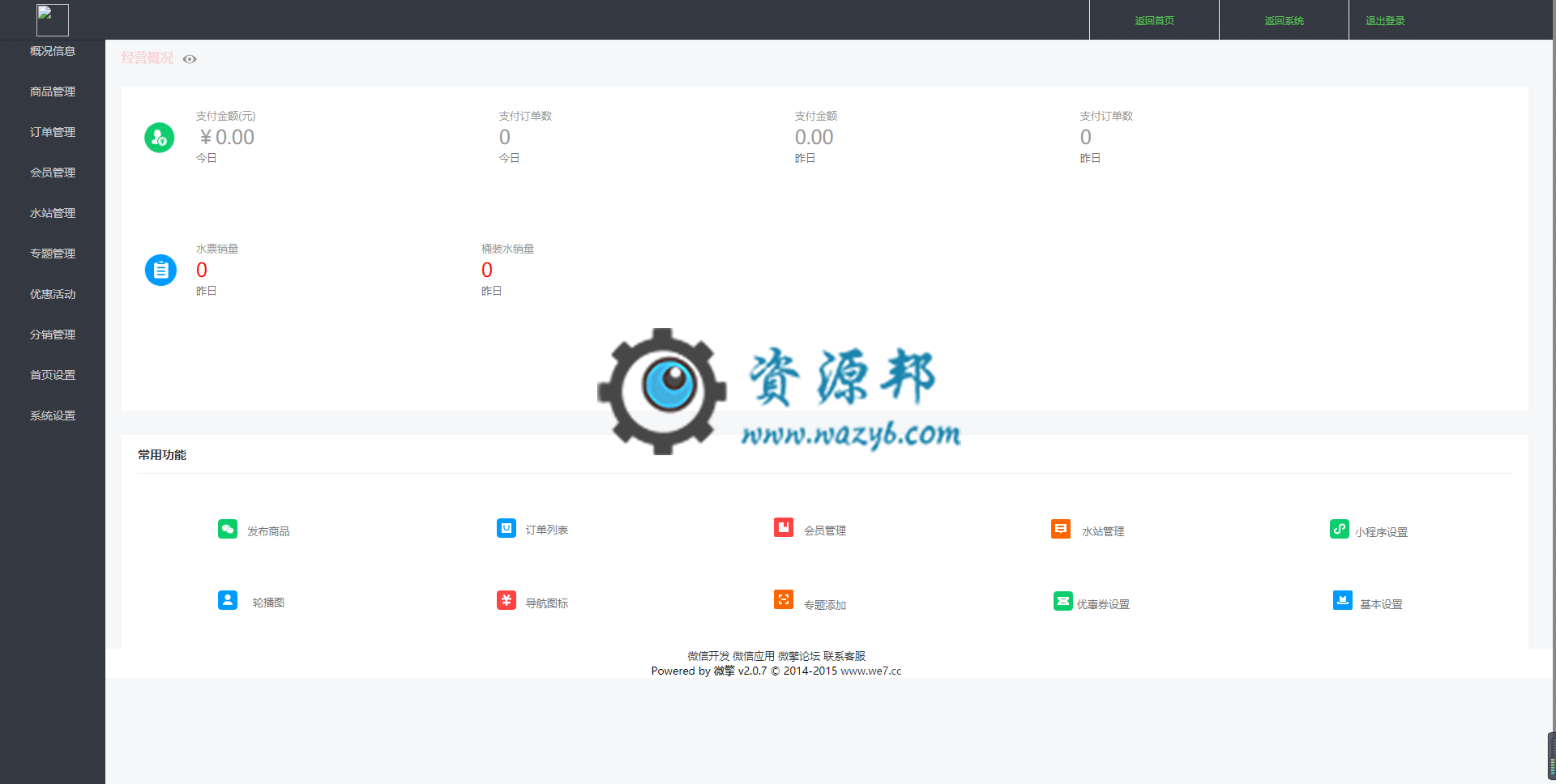Open the 优惠券设置 shortcut link
Image resolution: width=1556 pixels, height=784 pixels.
pyautogui.click(x=1103, y=604)
